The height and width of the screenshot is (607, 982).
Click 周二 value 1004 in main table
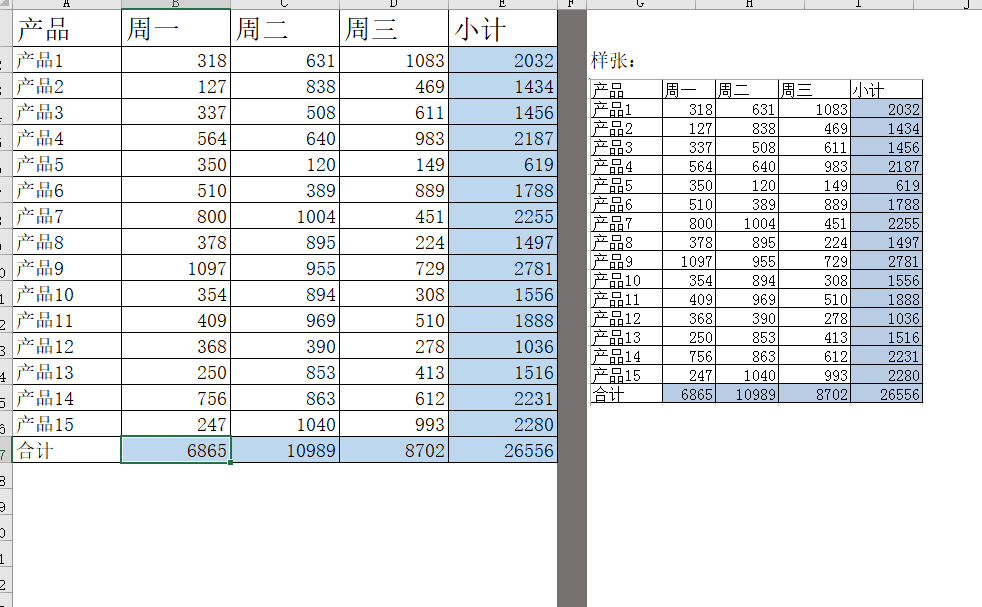click(x=285, y=216)
